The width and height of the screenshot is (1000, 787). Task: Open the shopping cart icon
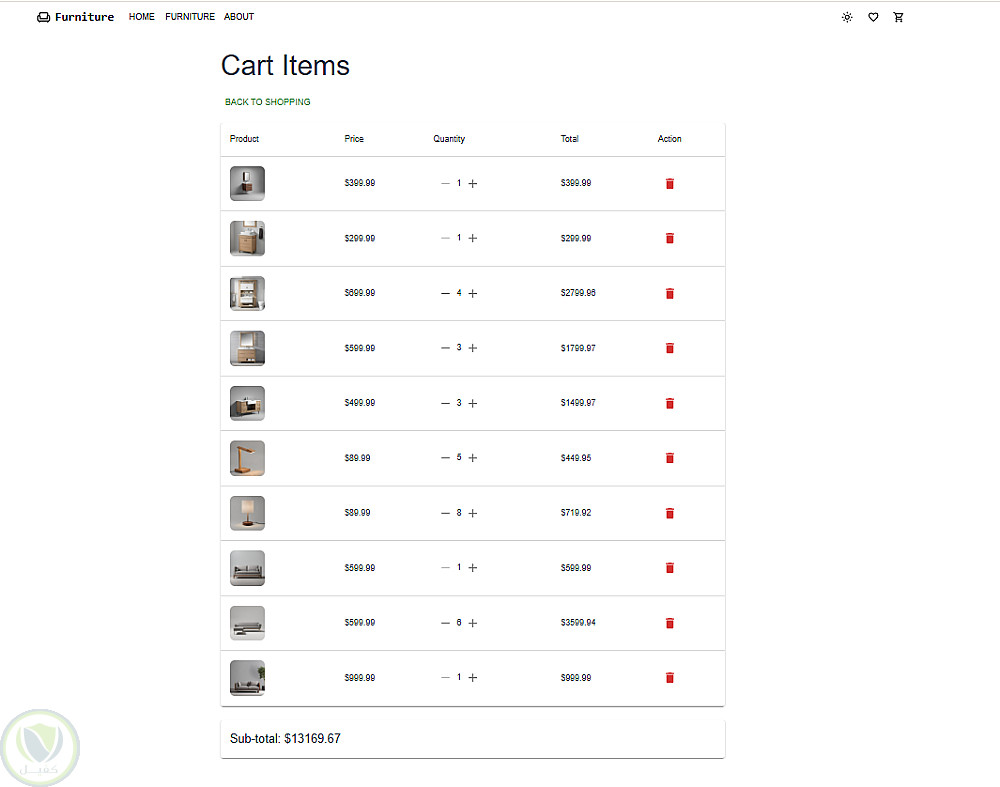point(898,17)
